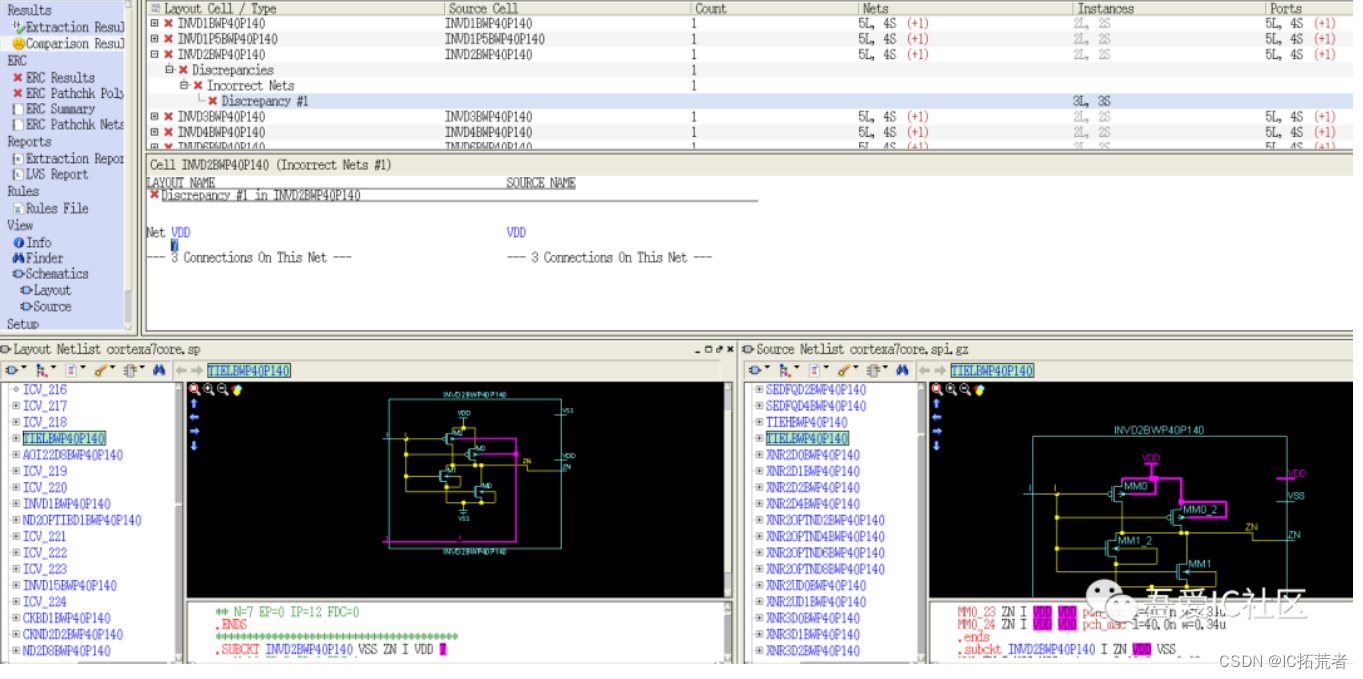Select TIELBWP40P140 in layout netlist tree

coord(64,438)
